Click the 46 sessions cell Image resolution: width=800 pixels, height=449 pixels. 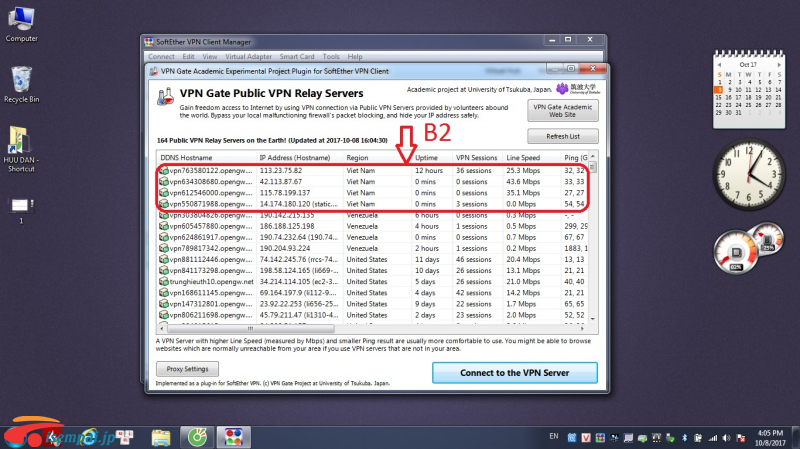pos(473,259)
